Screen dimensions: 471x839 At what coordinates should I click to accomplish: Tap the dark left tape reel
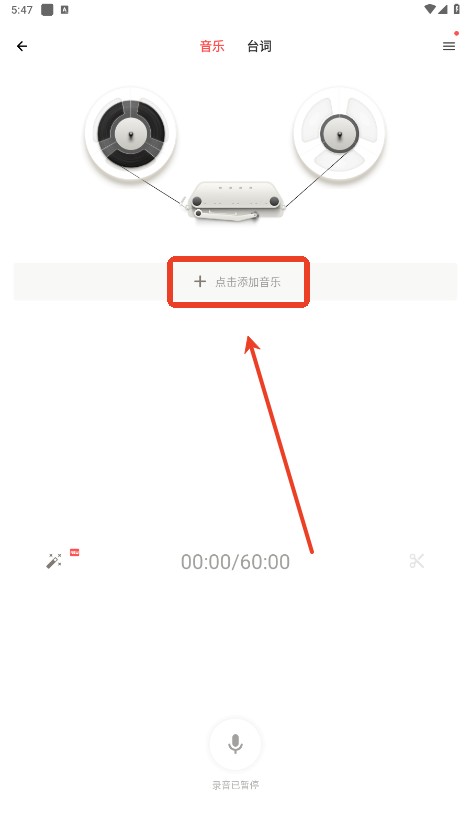(x=131, y=134)
